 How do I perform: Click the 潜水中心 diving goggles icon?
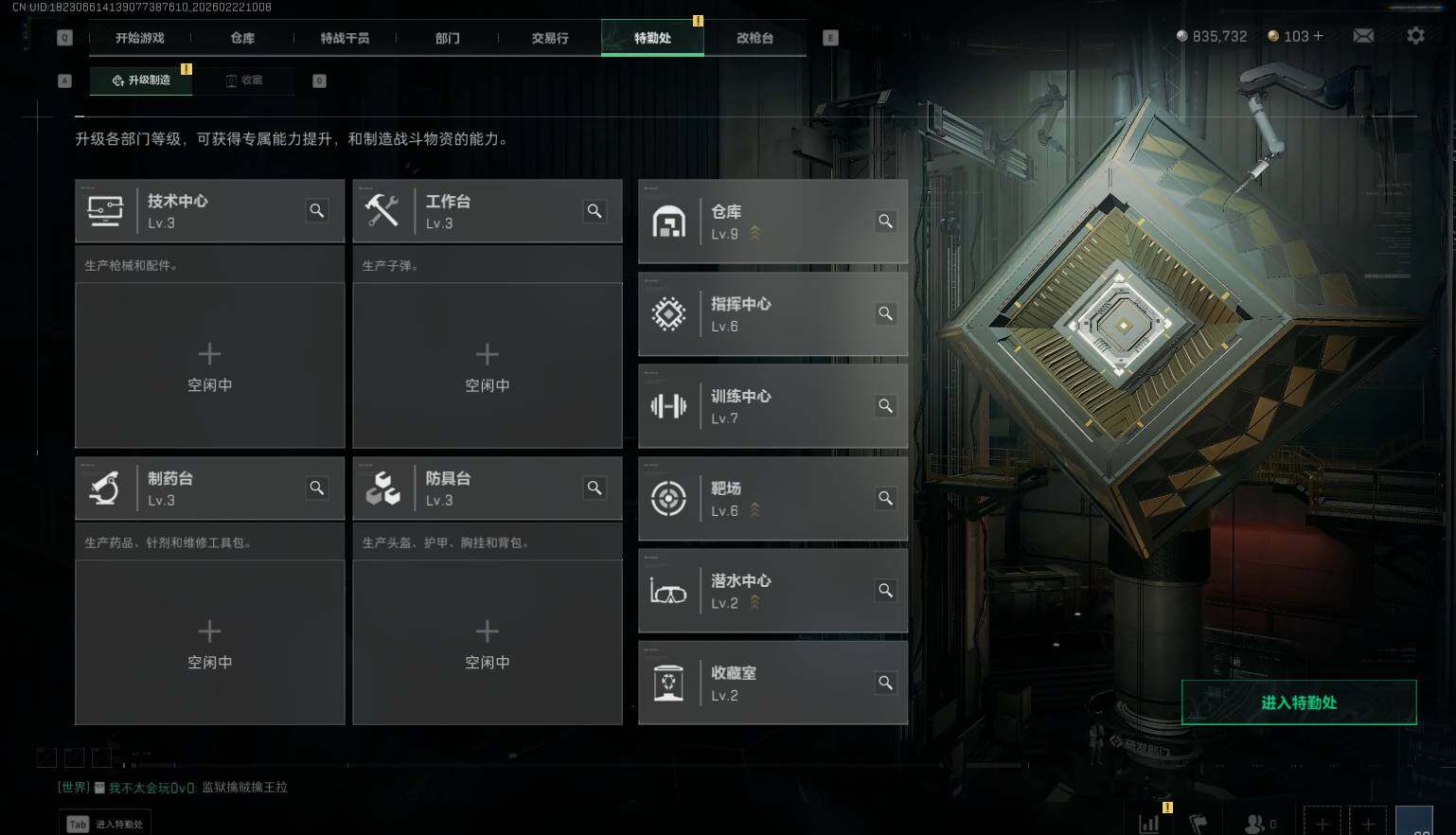(x=668, y=591)
